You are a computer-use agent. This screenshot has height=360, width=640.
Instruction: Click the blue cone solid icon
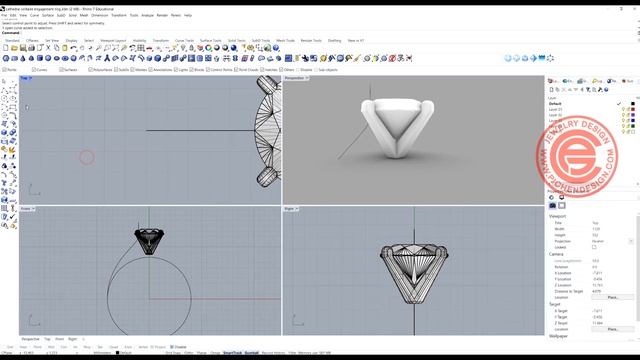23,58
